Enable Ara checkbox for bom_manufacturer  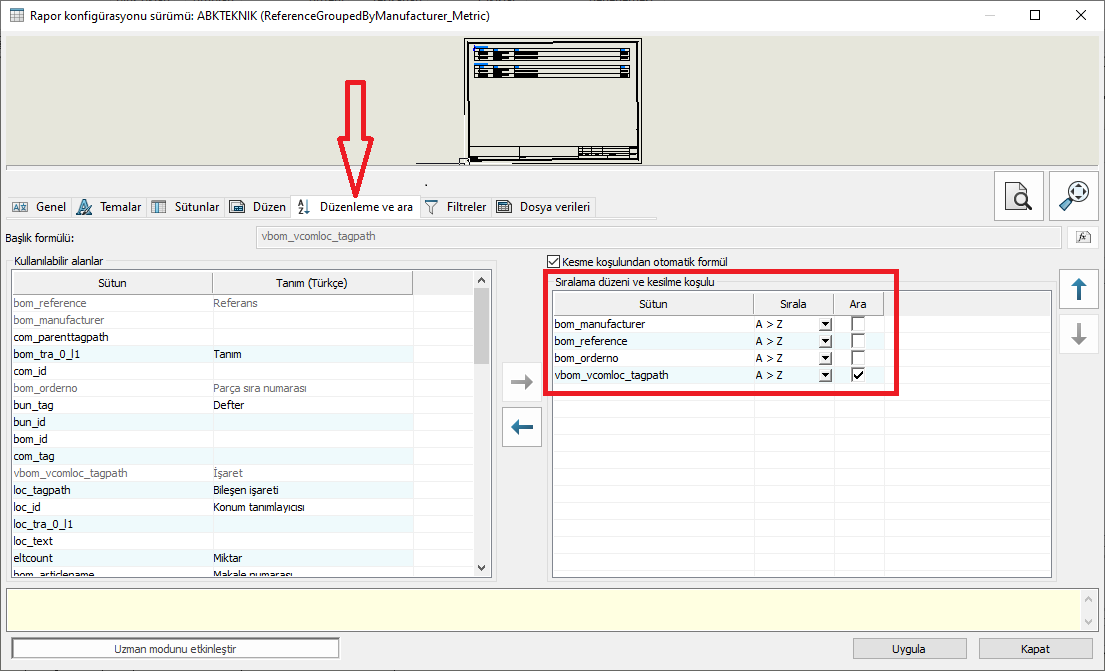pos(858,324)
